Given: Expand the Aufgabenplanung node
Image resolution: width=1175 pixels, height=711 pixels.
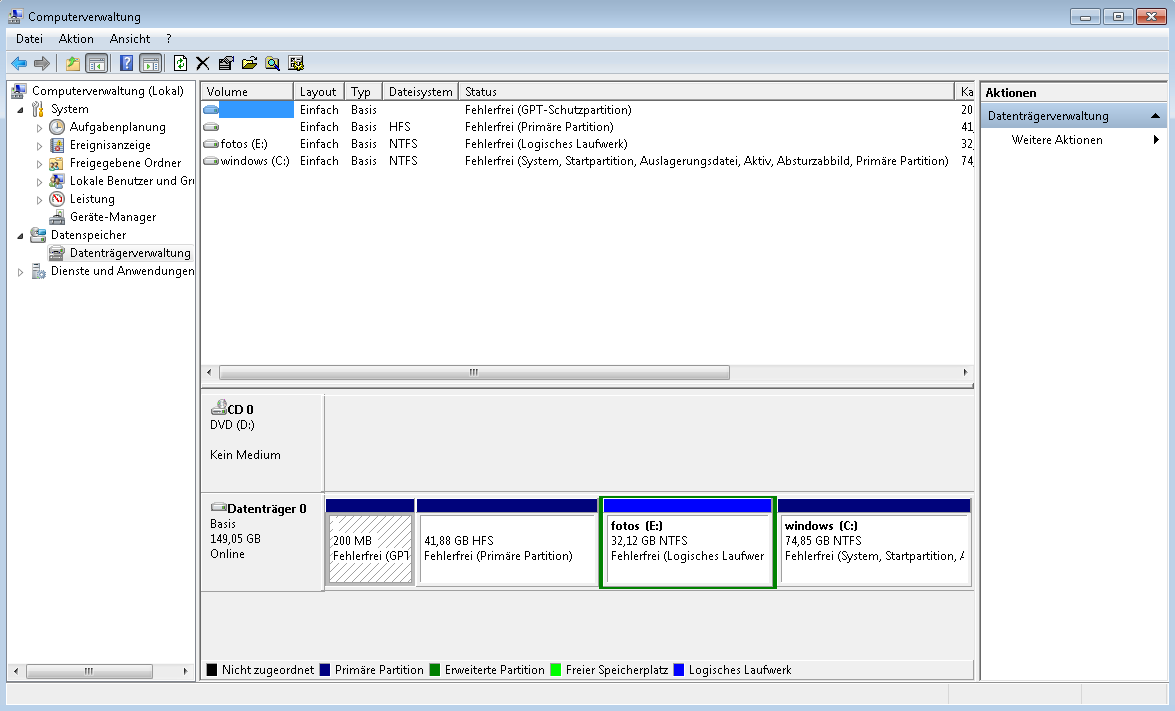Looking at the screenshot, I should pyautogui.click(x=39, y=128).
